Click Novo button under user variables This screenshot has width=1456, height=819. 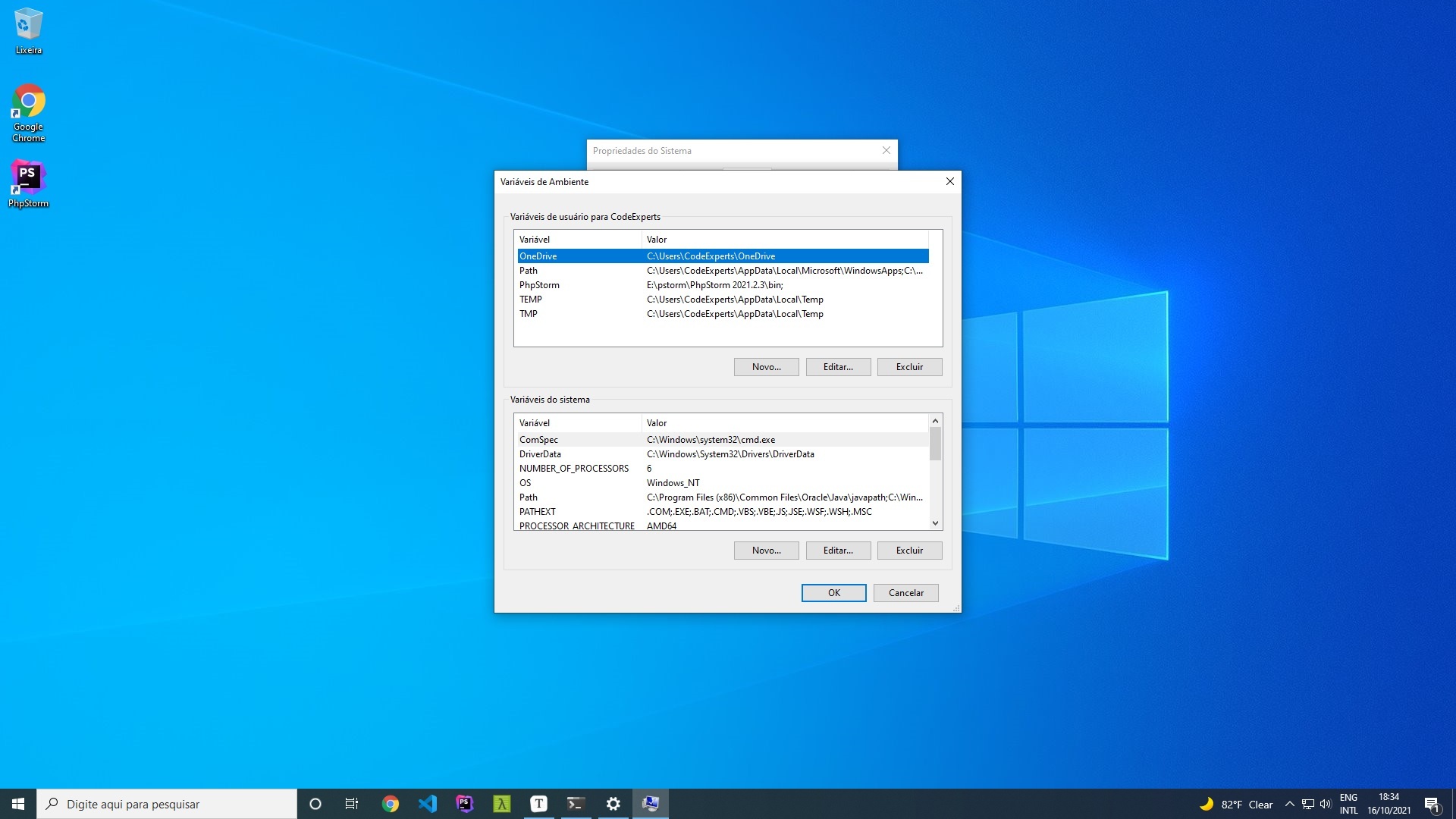pyautogui.click(x=766, y=367)
